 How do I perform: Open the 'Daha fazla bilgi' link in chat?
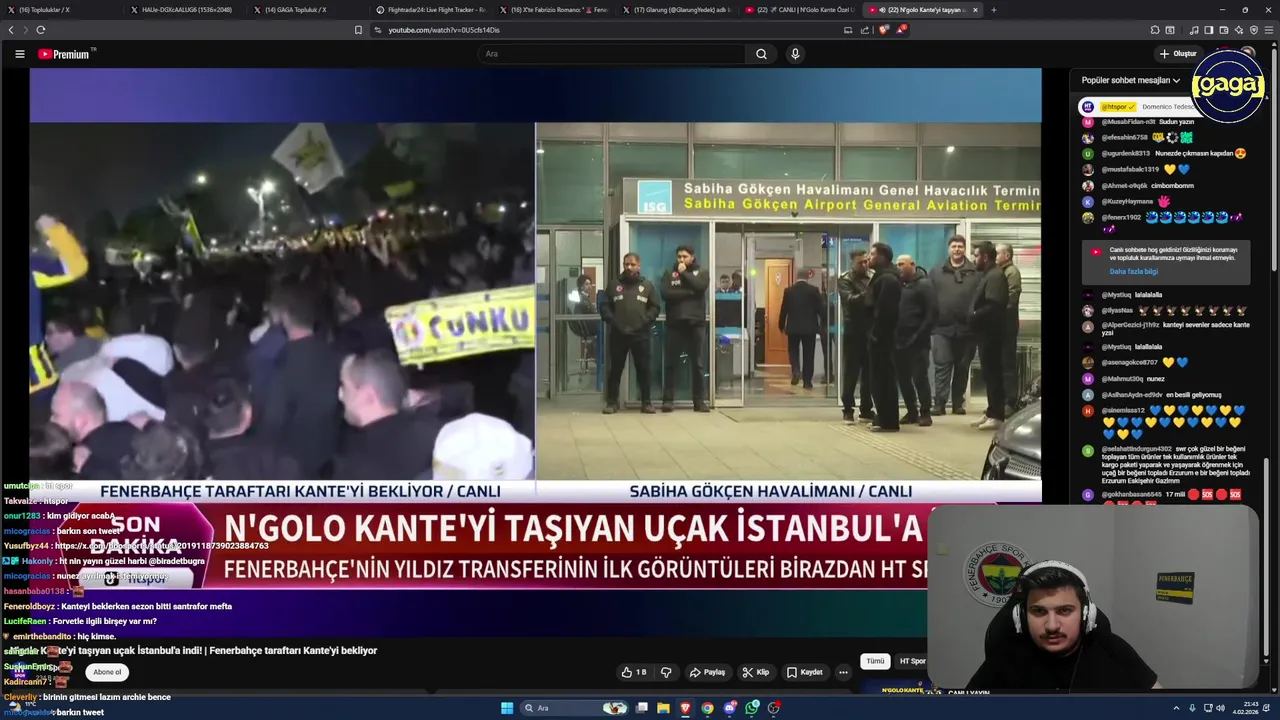pos(1133,271)
